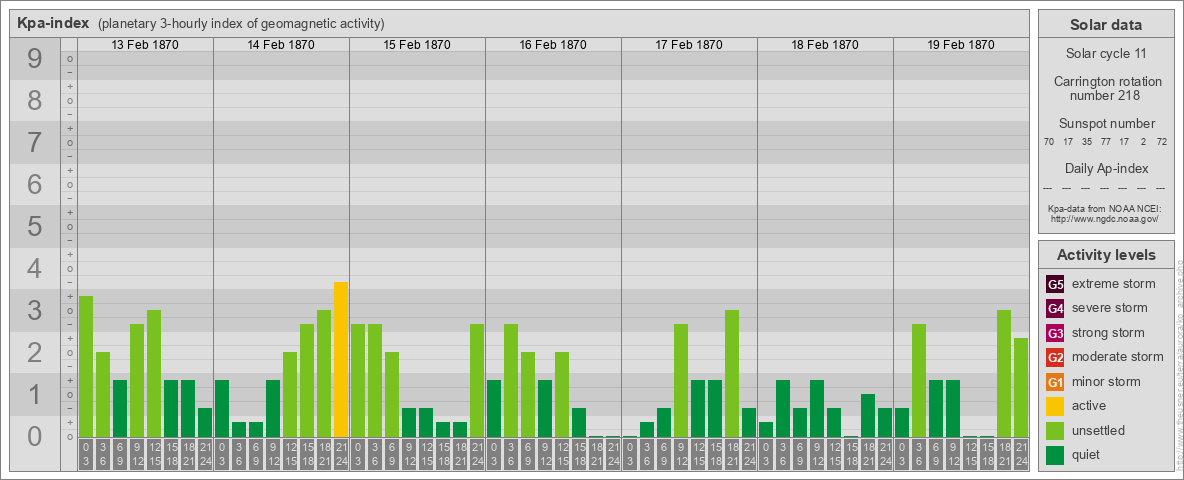Click the Kp axis label 4
1184x480 pixels.
[35, 269]
